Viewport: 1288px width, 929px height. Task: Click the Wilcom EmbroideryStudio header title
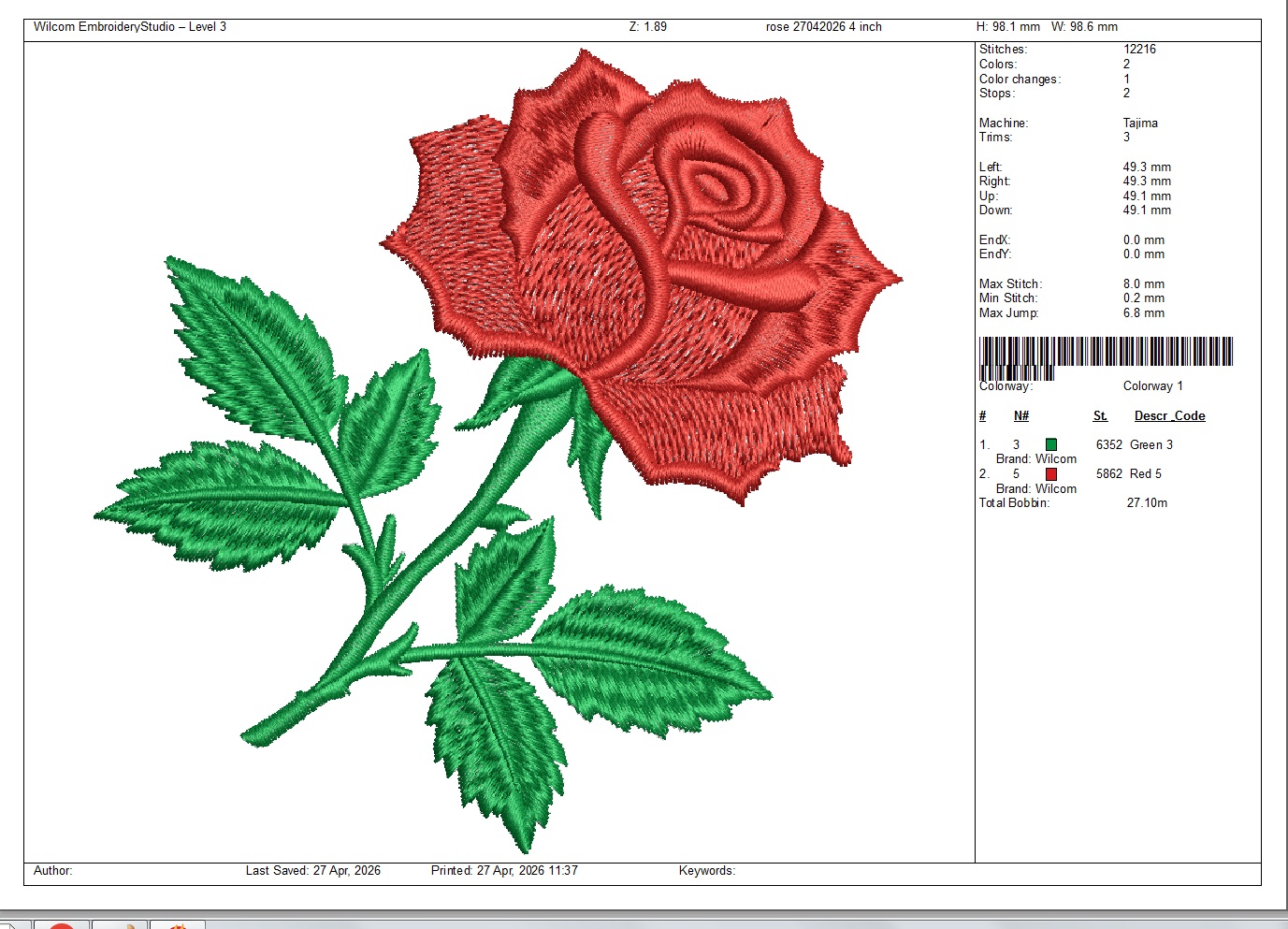coord(130,27)
